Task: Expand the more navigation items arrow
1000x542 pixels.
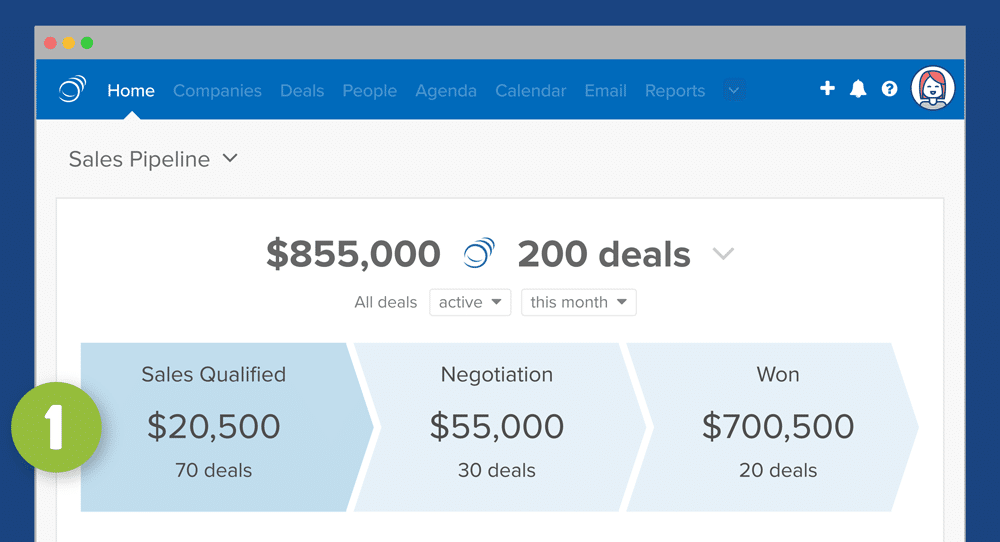Action: click(734, 90)
